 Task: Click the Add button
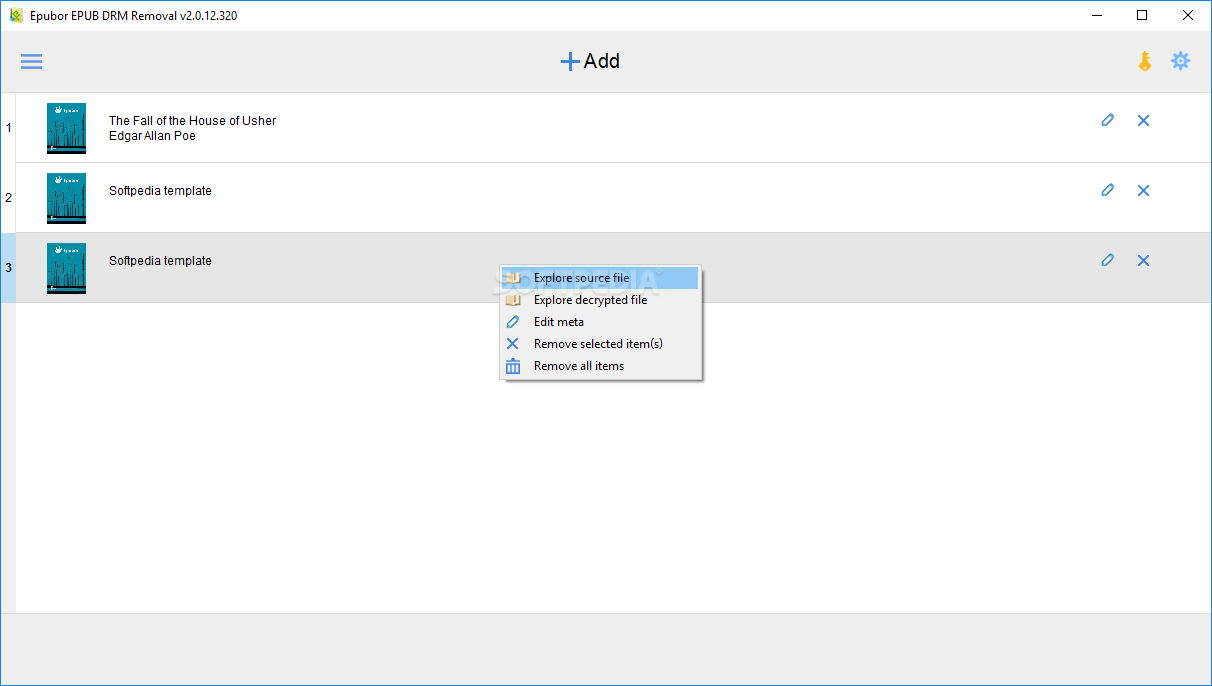click(590, 61)
